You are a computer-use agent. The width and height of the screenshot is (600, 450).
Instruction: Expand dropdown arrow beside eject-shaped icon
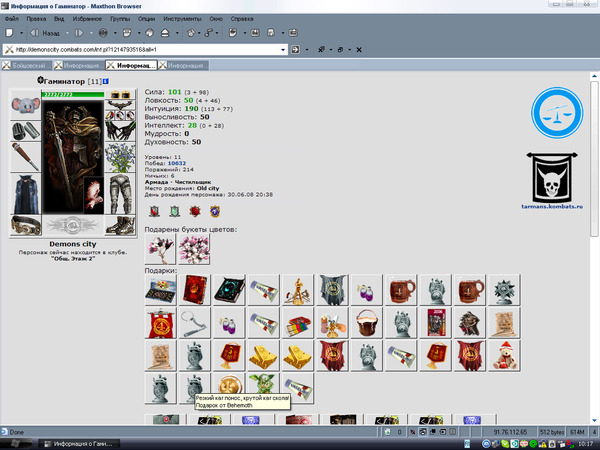(x=177, y=33)
